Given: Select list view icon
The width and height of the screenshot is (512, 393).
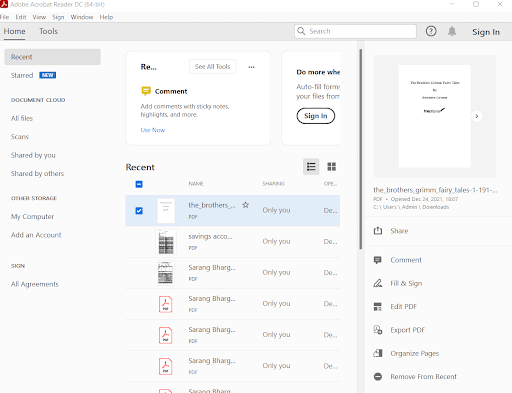Looking at the screenshot, I should click(311, 167).
